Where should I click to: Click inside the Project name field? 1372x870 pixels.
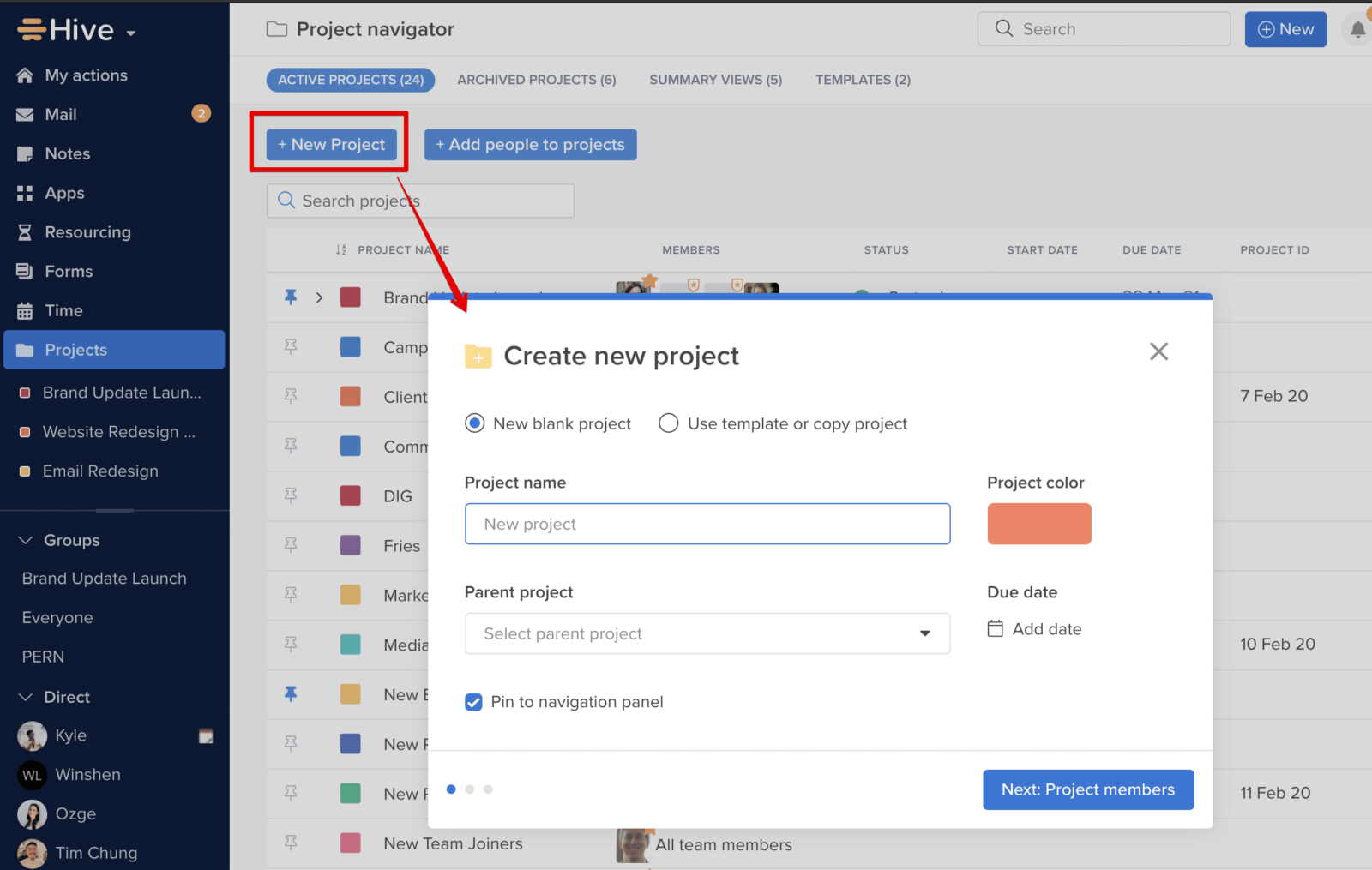[x=707, y=524]
